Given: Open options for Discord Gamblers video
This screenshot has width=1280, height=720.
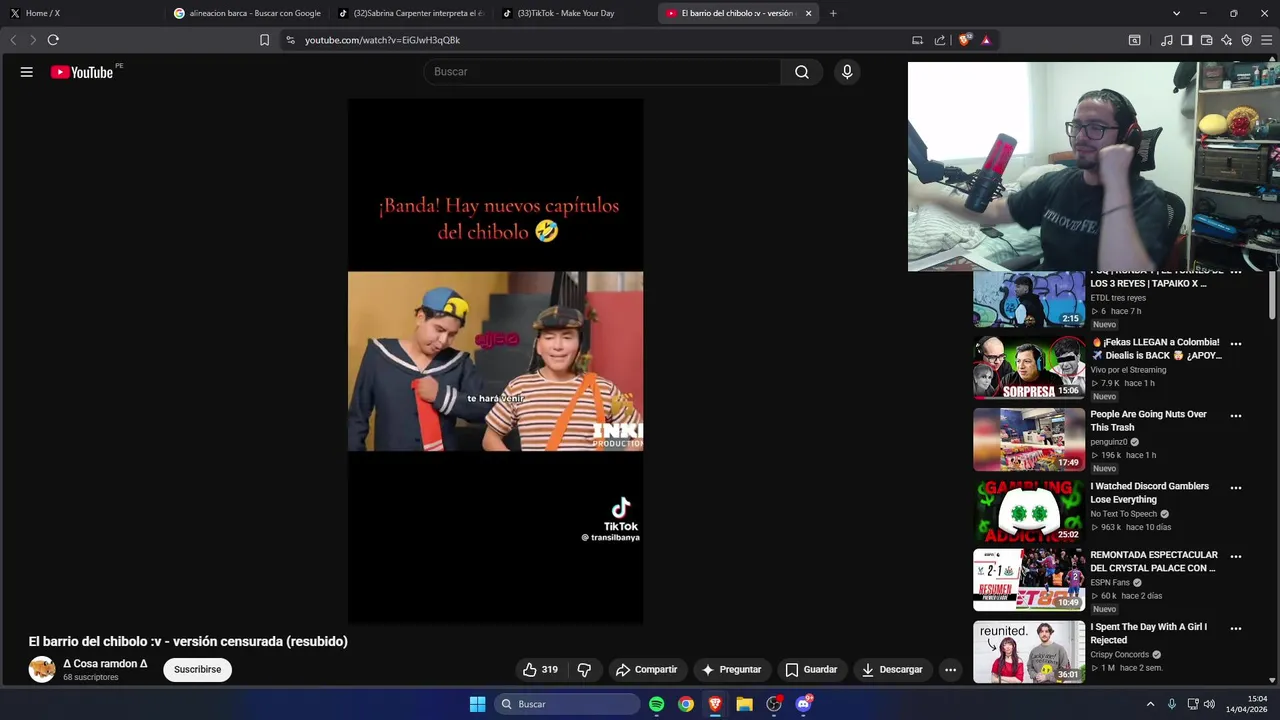Looking at the screenshot, I should click(1236, 488).
